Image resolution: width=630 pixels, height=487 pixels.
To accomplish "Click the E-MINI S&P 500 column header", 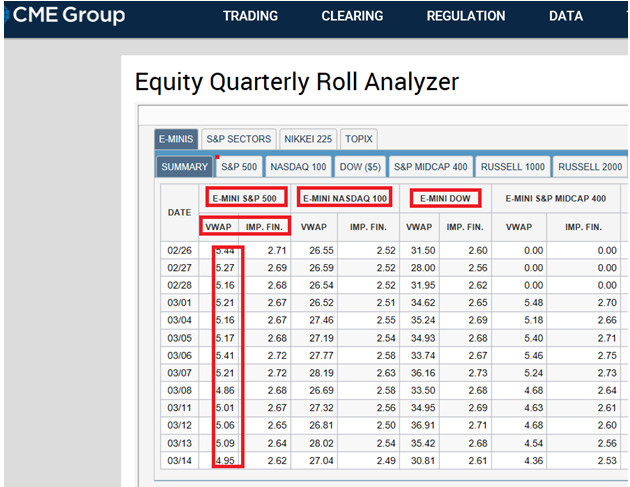I will 245,198.
